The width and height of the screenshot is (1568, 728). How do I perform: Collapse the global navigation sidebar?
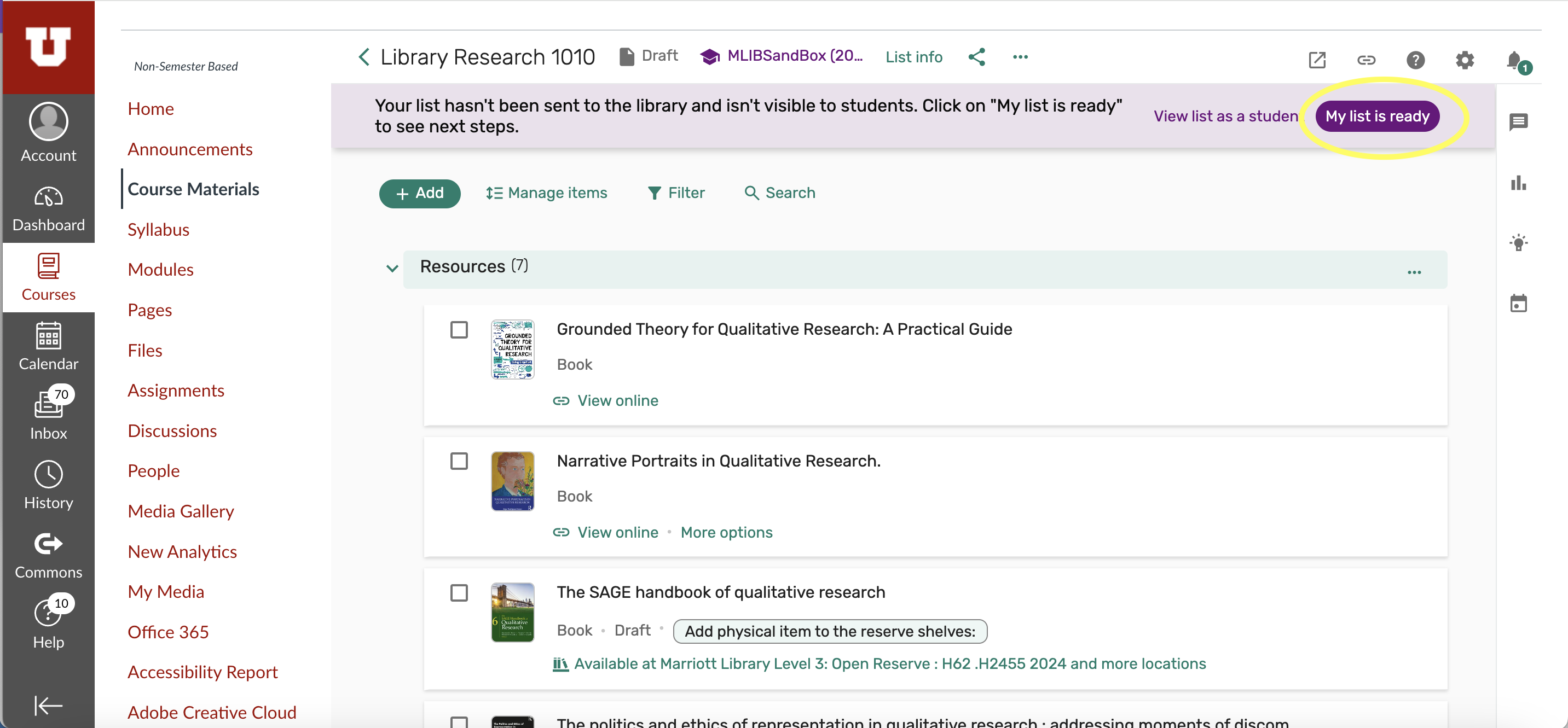[x=48, y=705]
